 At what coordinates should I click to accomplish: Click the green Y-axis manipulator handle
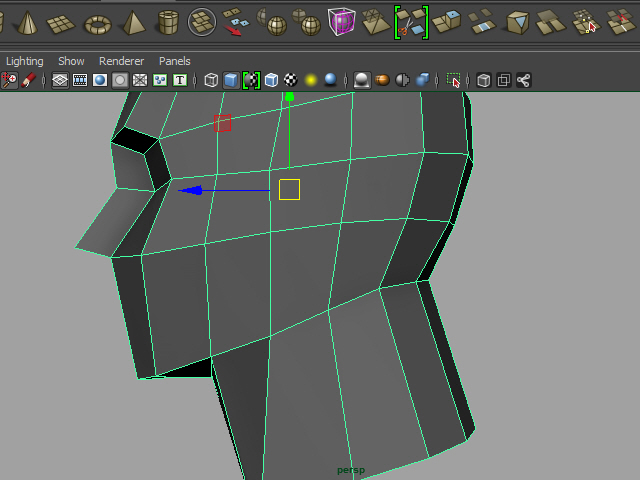[289, 97]
